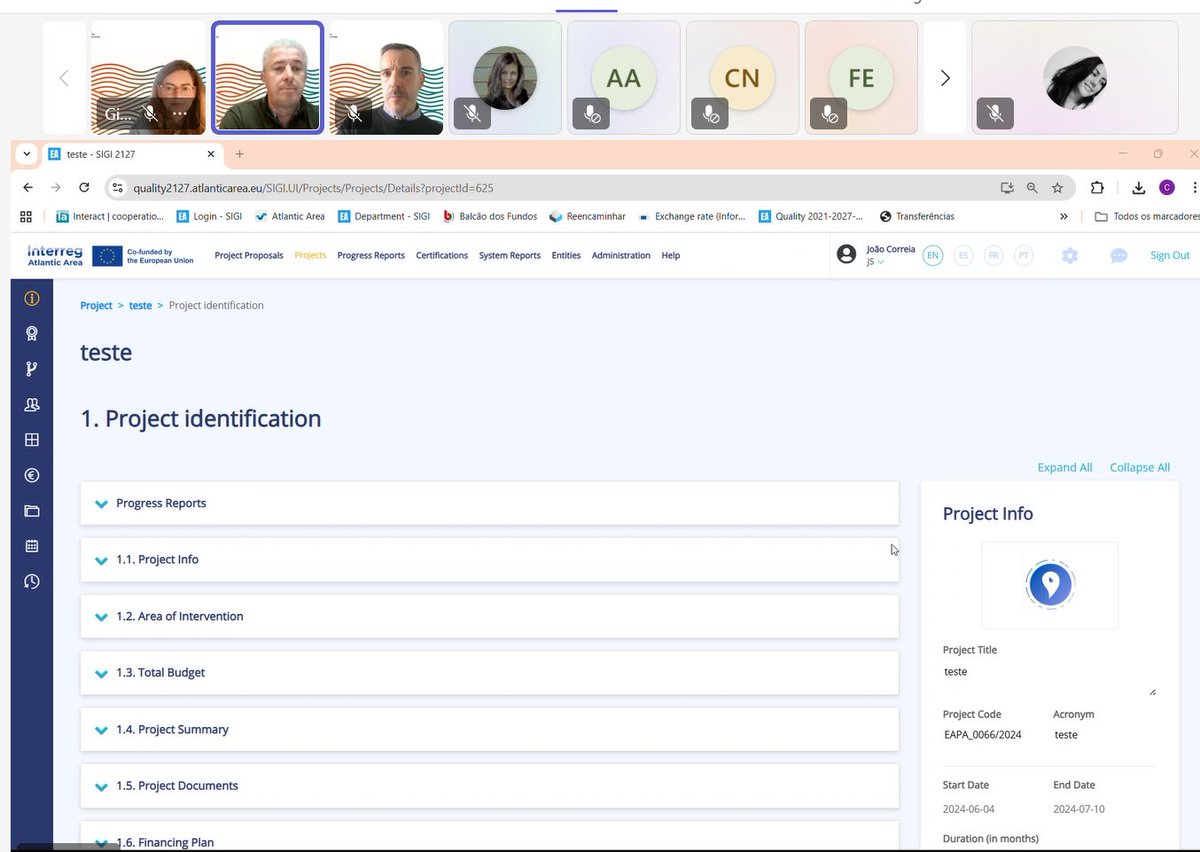Switch language to ES

pos(963,255)
